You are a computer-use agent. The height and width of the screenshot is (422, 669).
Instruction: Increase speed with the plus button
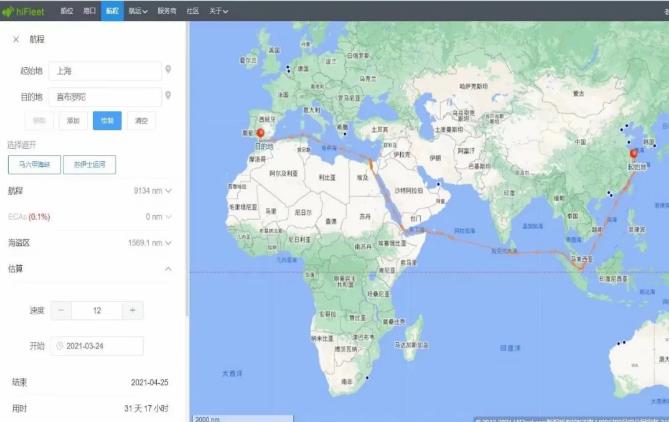tap(132, 310)
